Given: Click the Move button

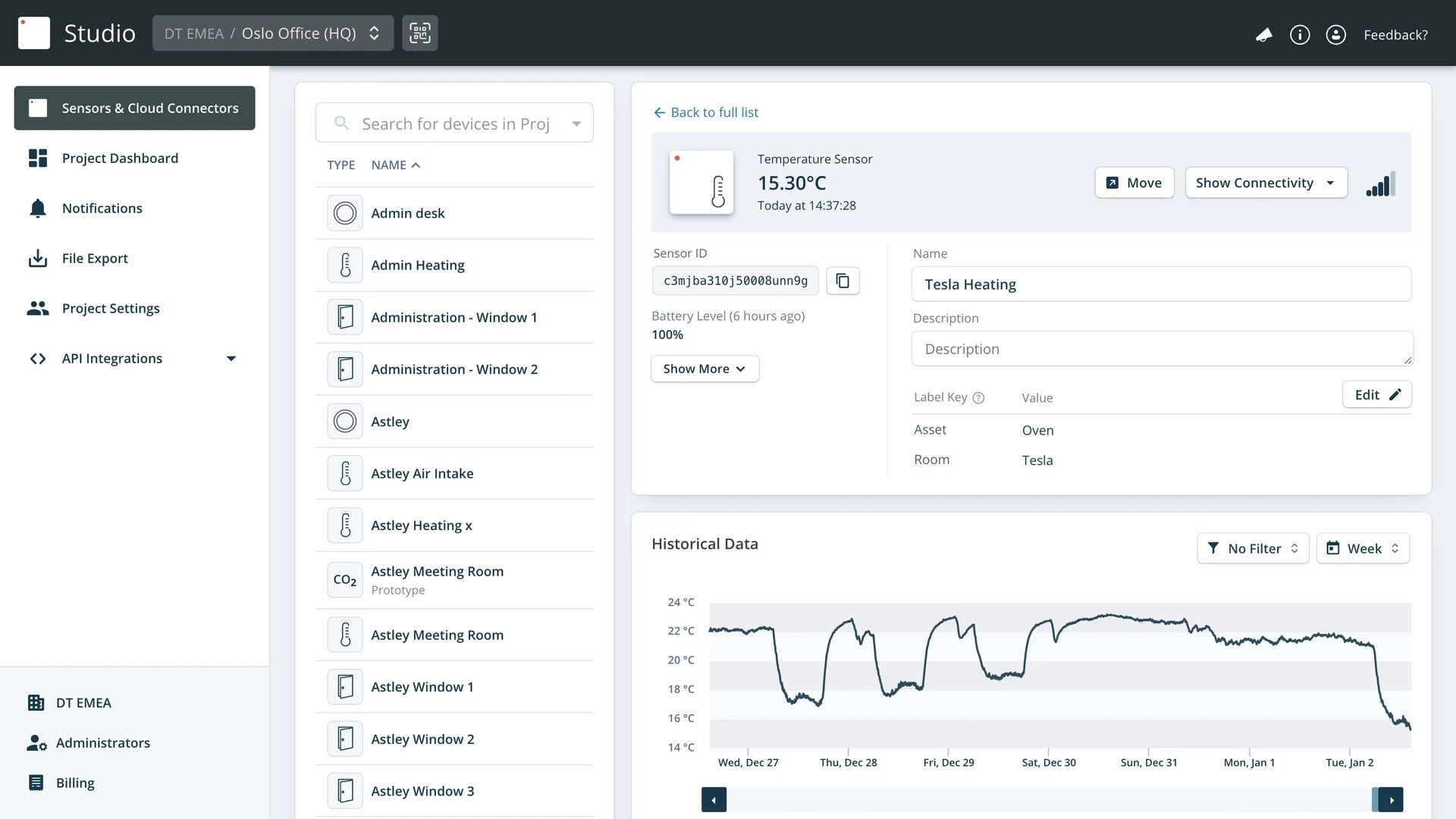Looking at the screenshot, I should pyautogui.click(x=1134, y=183).
